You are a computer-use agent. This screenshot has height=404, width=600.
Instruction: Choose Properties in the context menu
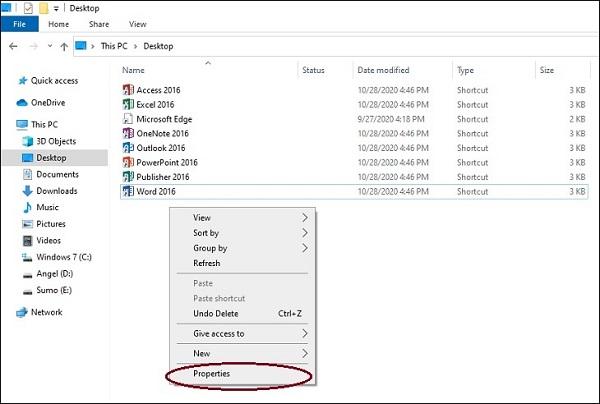point(212,373)
